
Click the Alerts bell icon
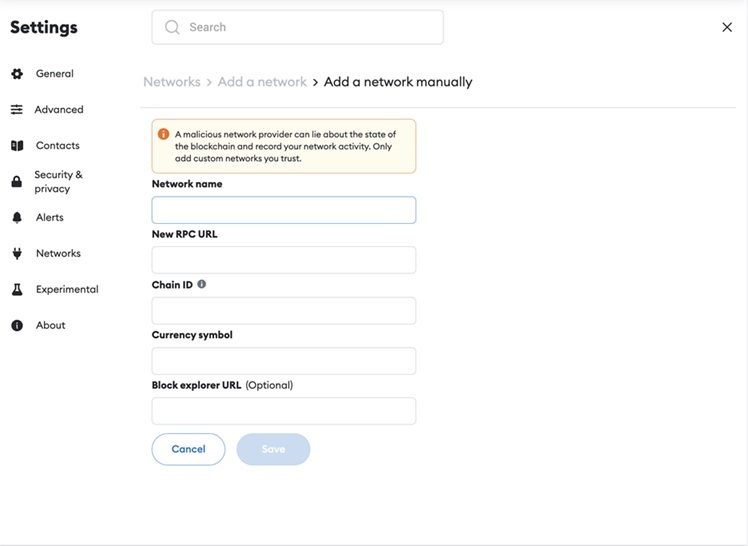click(17, 218)
